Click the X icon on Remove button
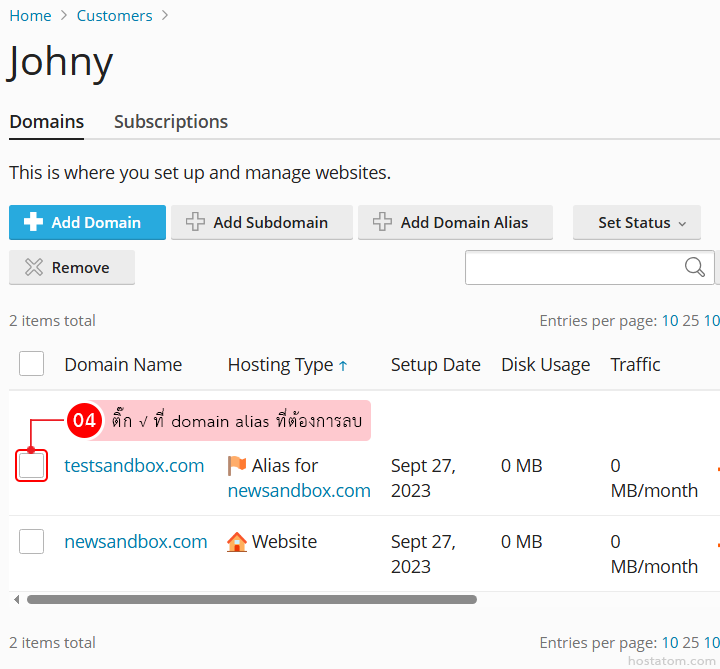 [34, 267]
